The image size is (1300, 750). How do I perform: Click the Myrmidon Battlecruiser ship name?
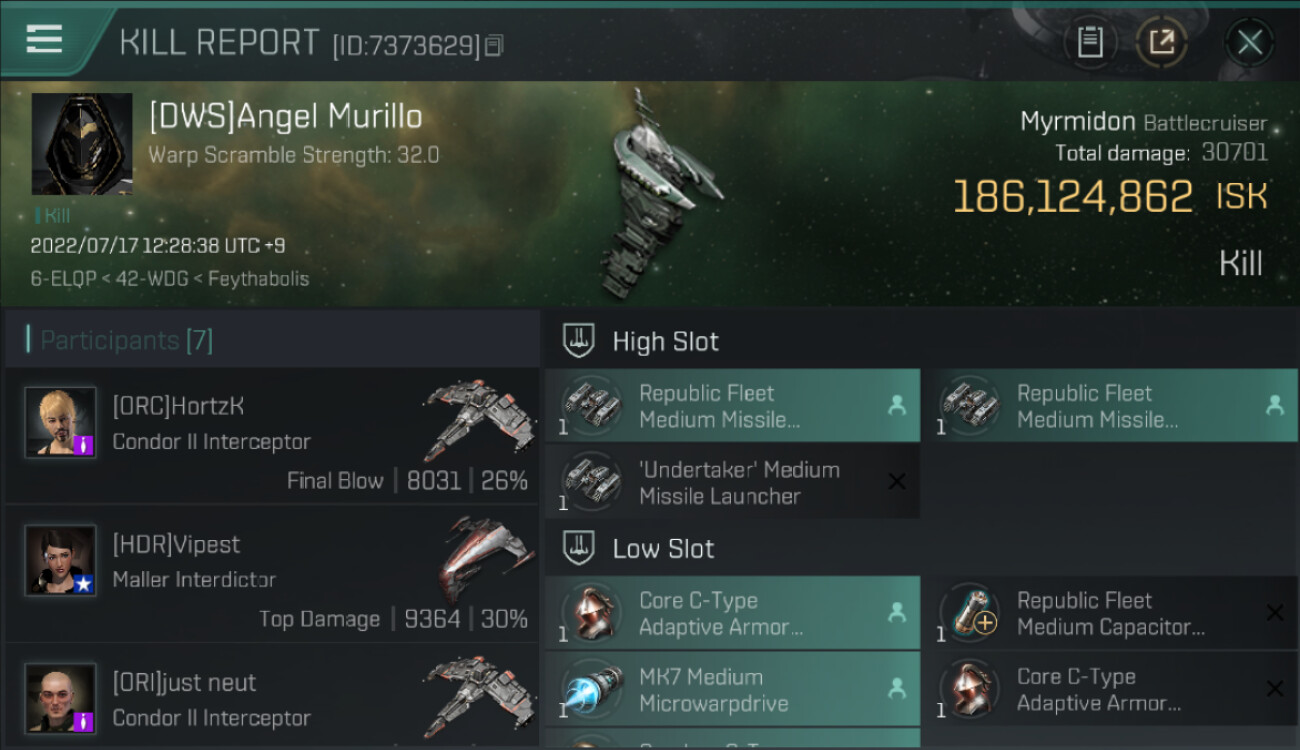pyautogui.click(x=1143, y=122)
